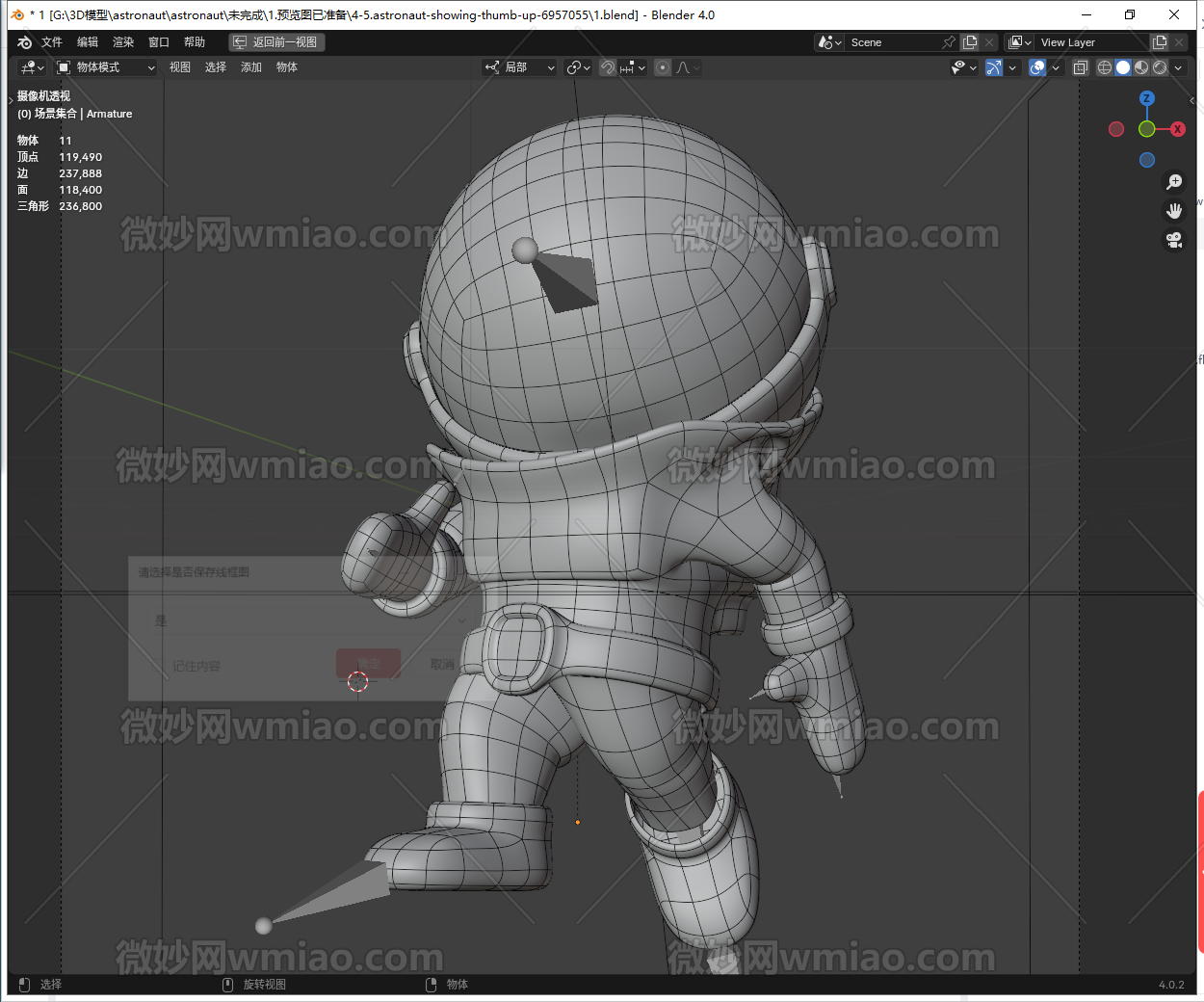Click the new scene icon
The height and width of the screenshot is (1002, 1204).
[x=970, y=42]
